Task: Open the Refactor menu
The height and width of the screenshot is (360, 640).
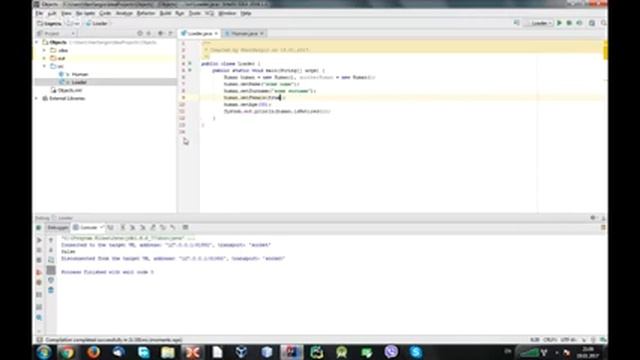Action: click(x=146, y=13)
